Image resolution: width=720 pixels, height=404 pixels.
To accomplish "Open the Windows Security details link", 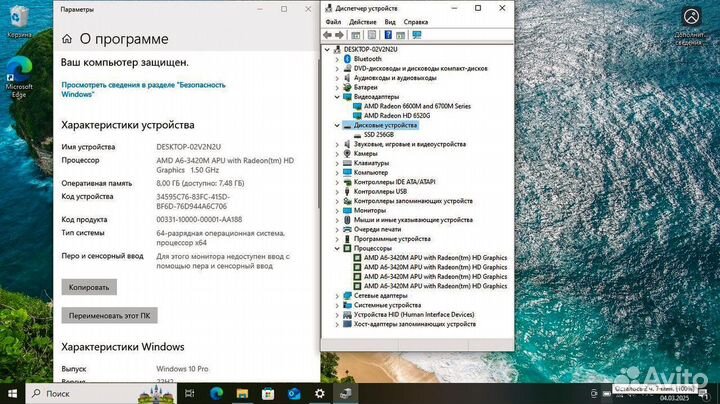I will click(x=143, y=90).
